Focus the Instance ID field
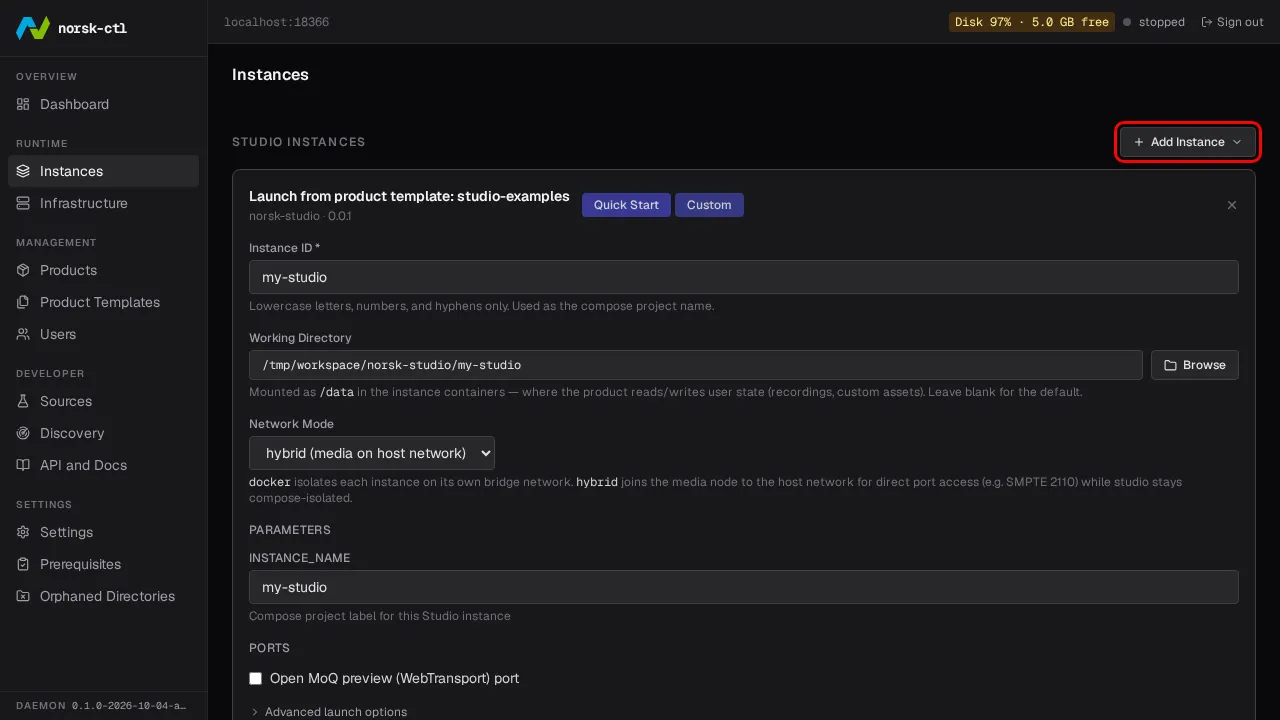The height and width of the screenshot is (720, 1280). 744,277
